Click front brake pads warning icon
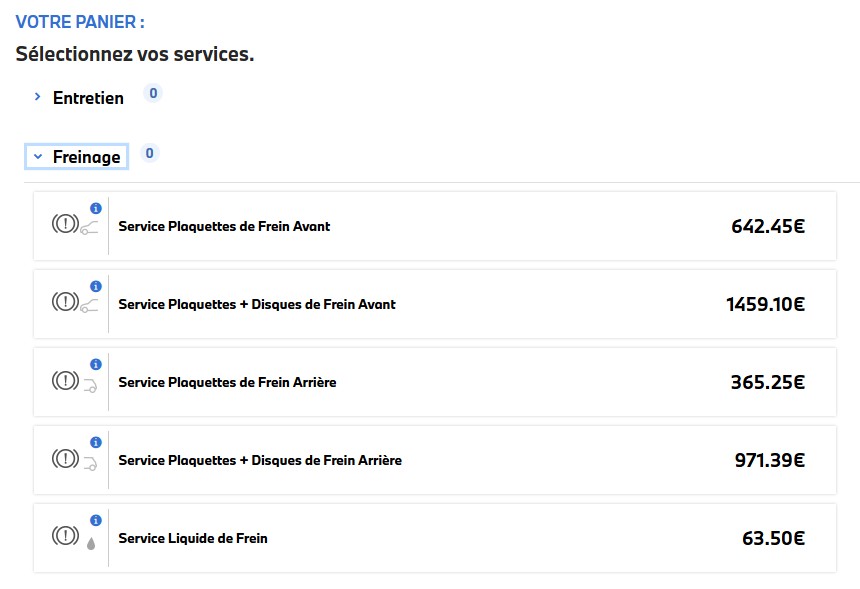The image size is (860, 589). coord(65,226)
